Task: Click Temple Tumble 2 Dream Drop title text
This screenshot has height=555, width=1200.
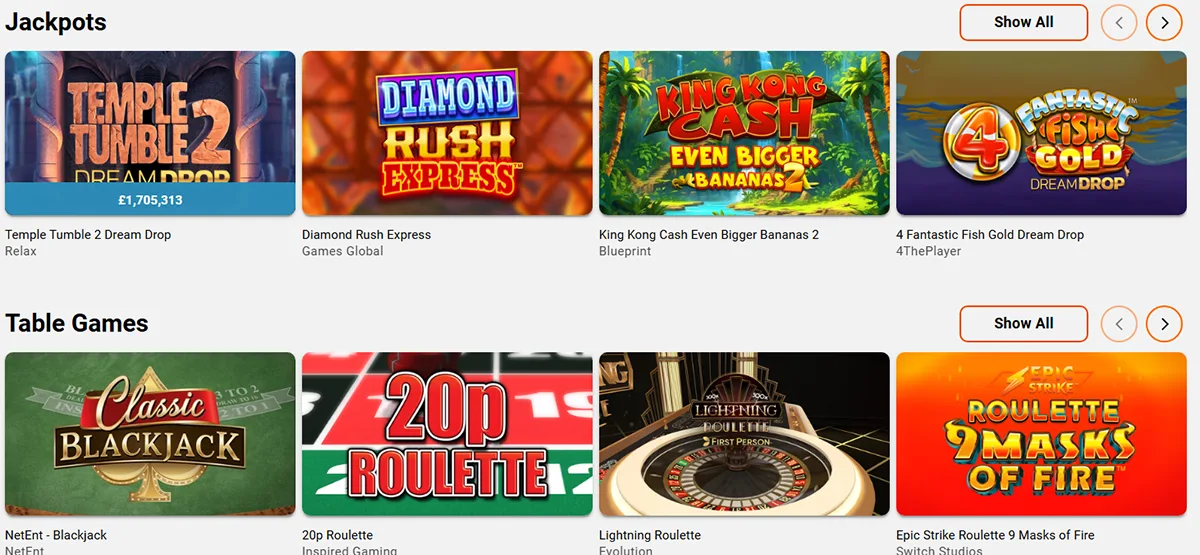Action: coord(88,235)
